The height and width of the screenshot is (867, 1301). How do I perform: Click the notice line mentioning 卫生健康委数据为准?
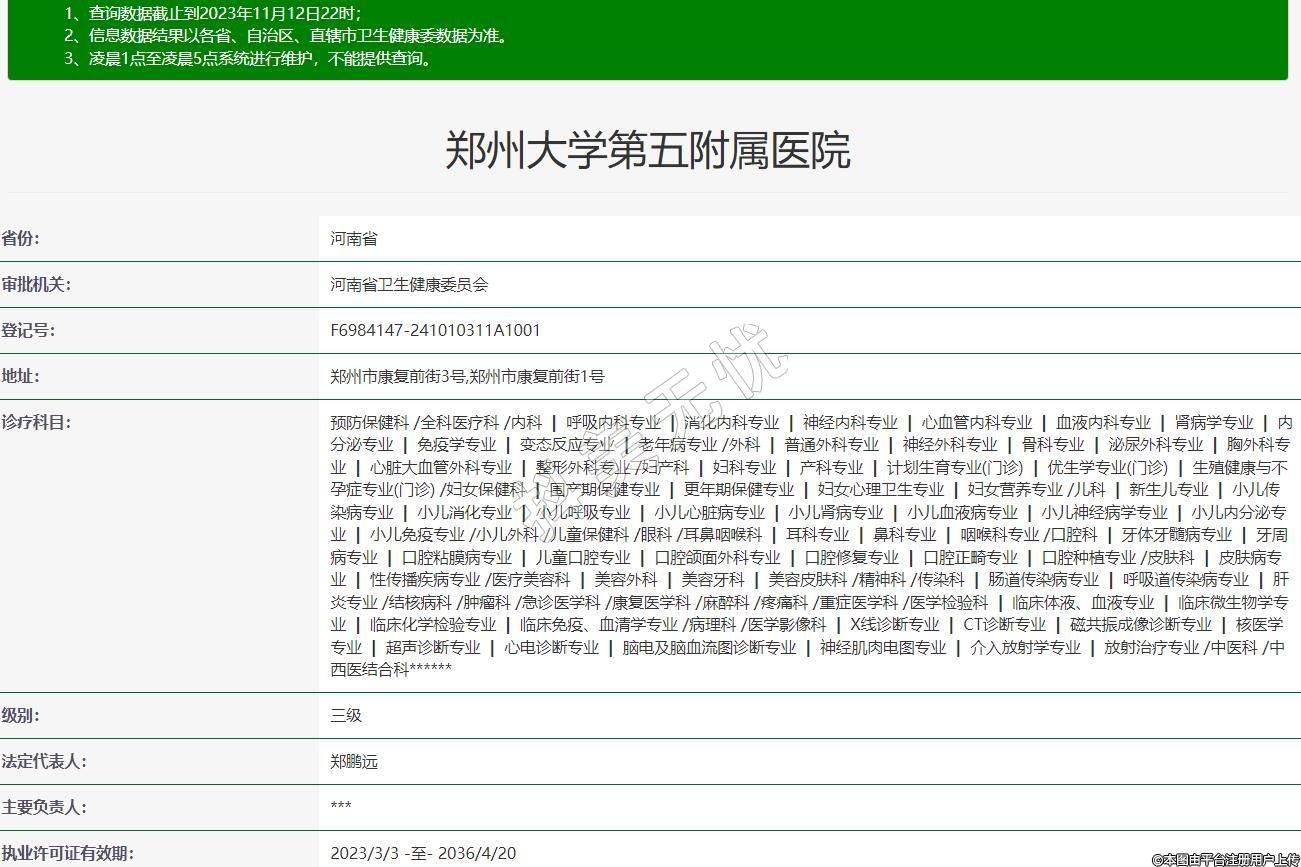(x=286, y=36)
